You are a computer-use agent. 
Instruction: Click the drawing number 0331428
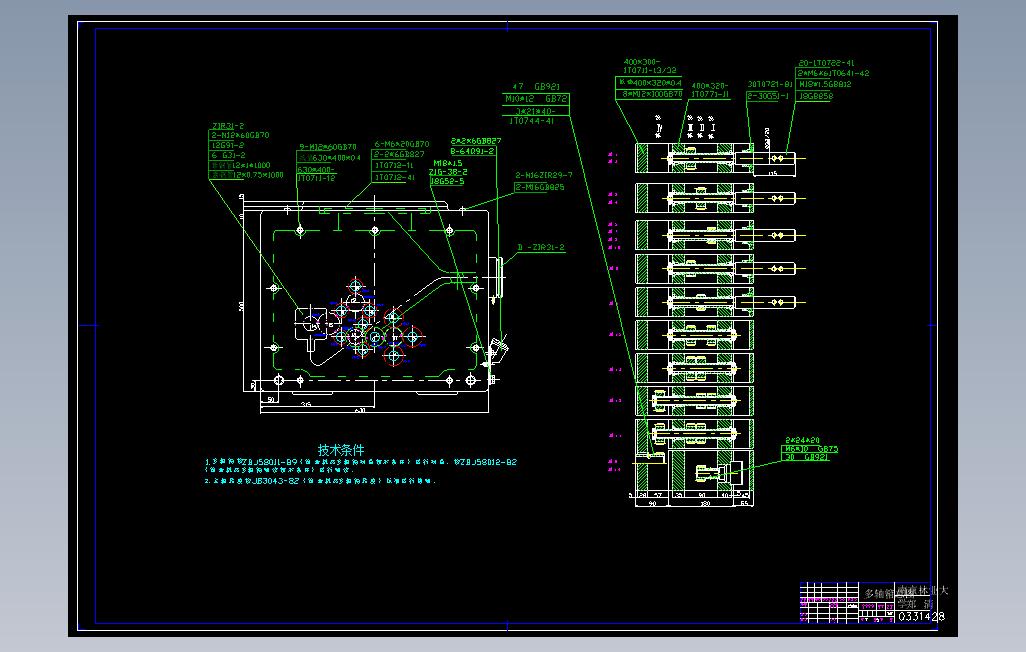[x=921, y=617]
